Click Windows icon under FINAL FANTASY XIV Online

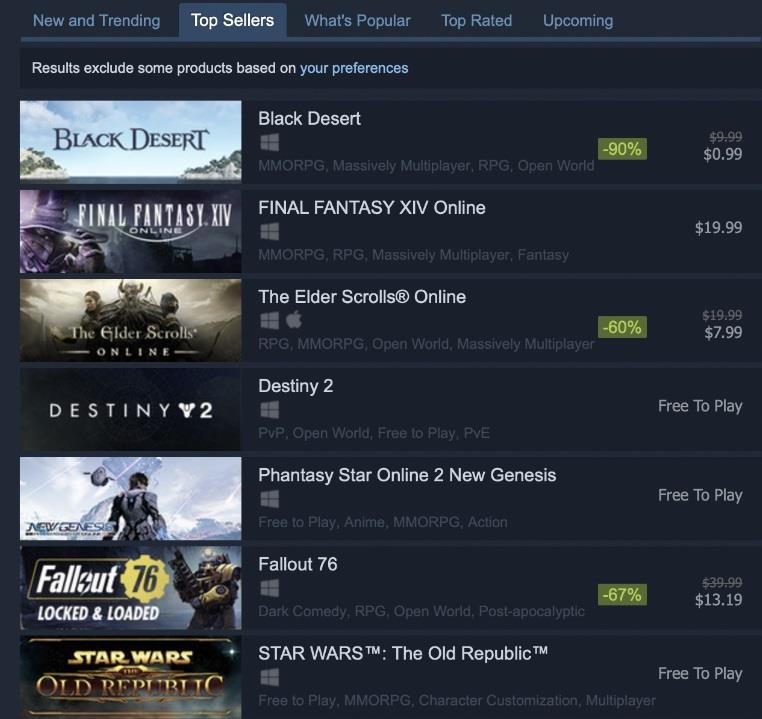(x=269, y=232)
